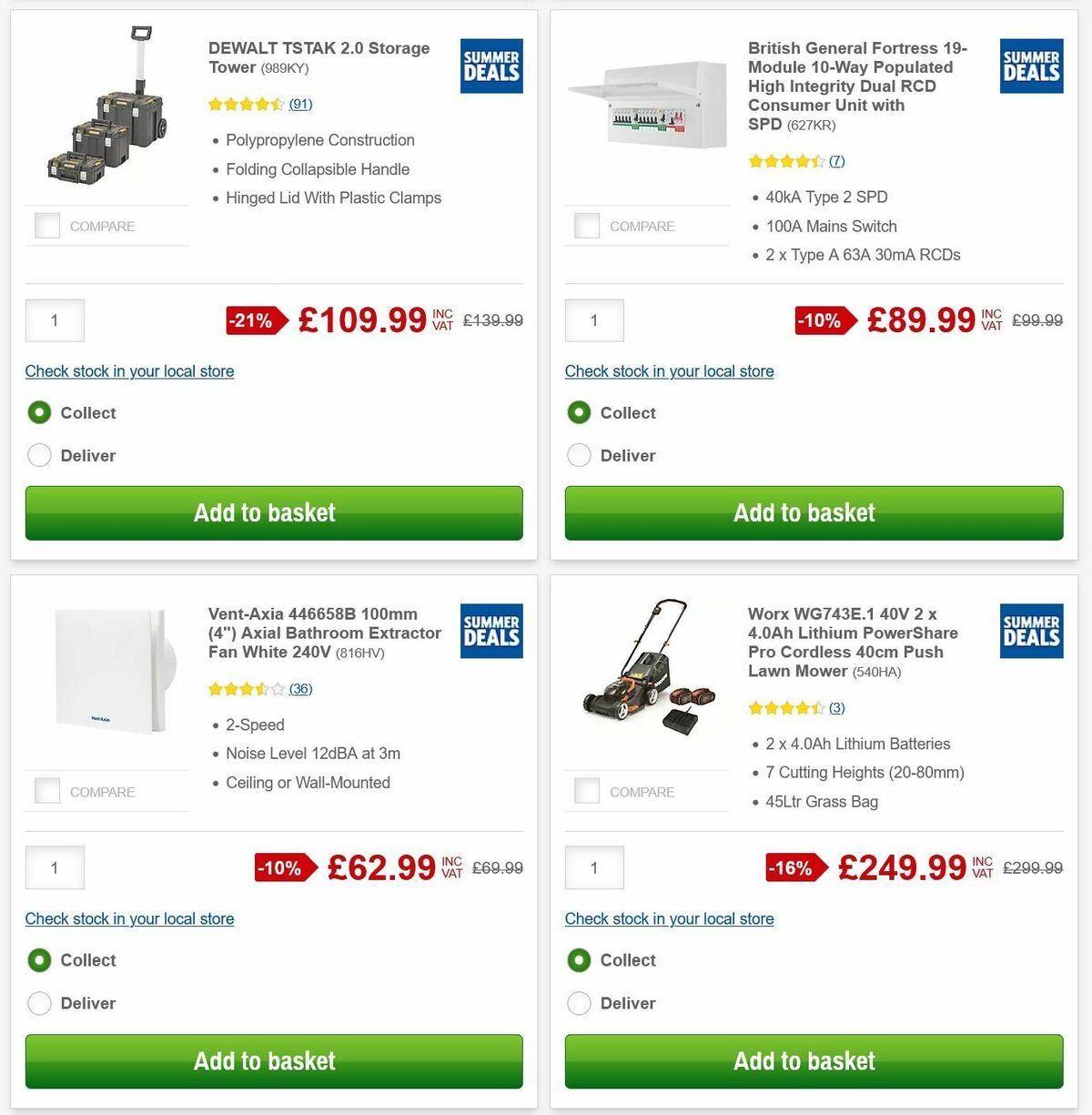
Task: Click the quantity field for the Worx mower
Action: coord(594,867)
